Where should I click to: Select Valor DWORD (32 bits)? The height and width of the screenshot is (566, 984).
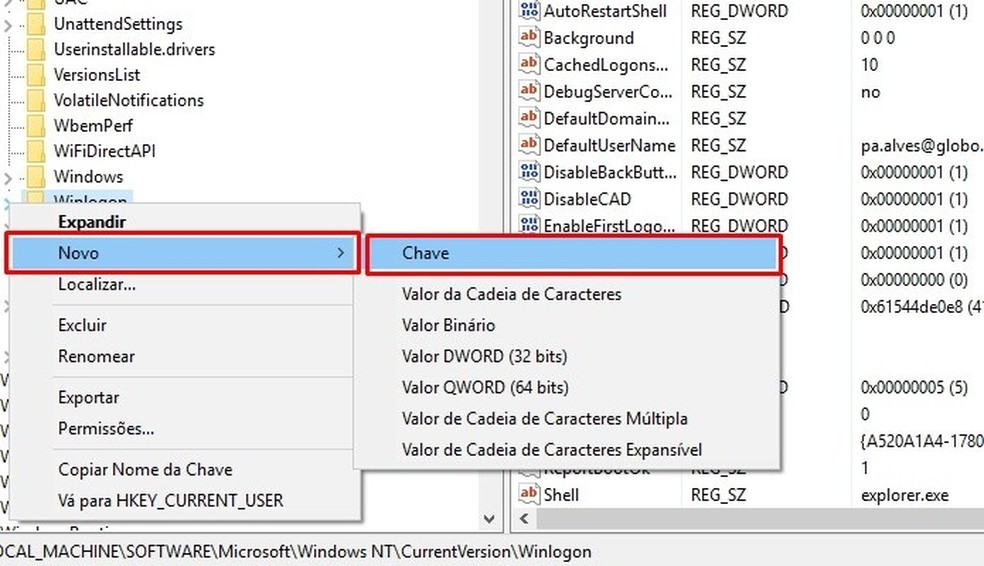[484, 356]
